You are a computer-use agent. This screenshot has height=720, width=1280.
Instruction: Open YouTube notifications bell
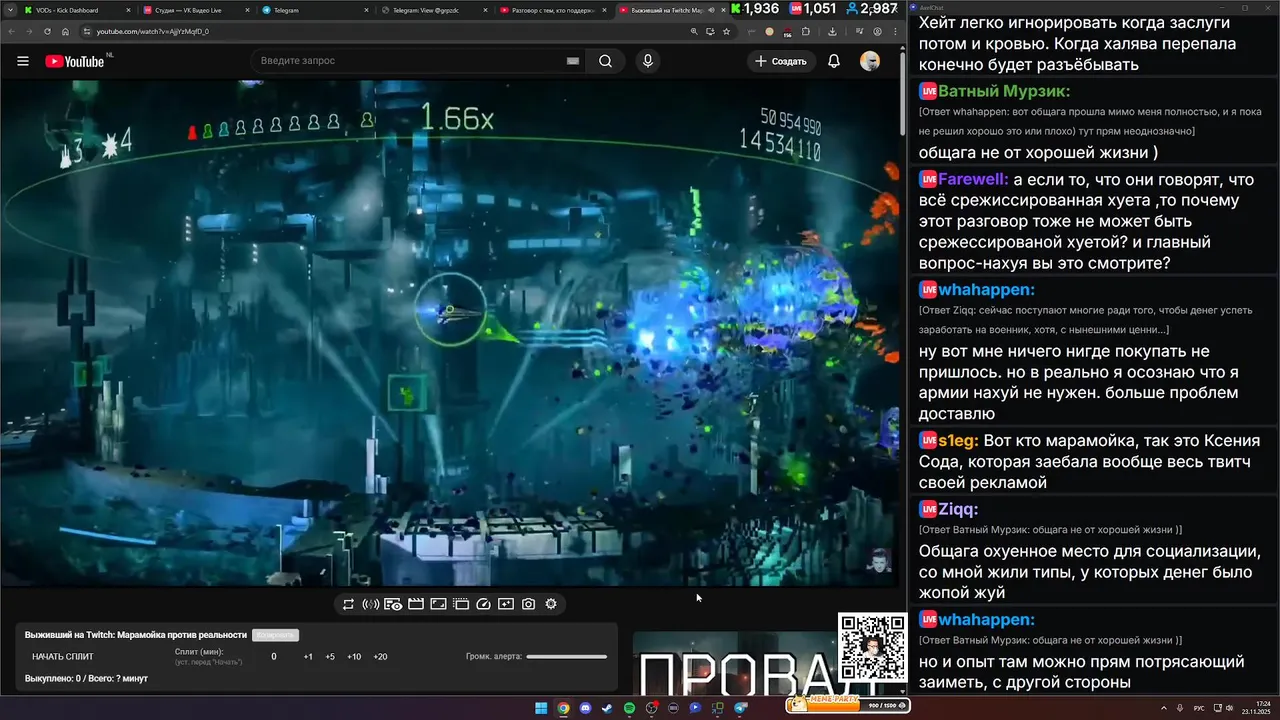pyautogui.click(x=834, y=61)
